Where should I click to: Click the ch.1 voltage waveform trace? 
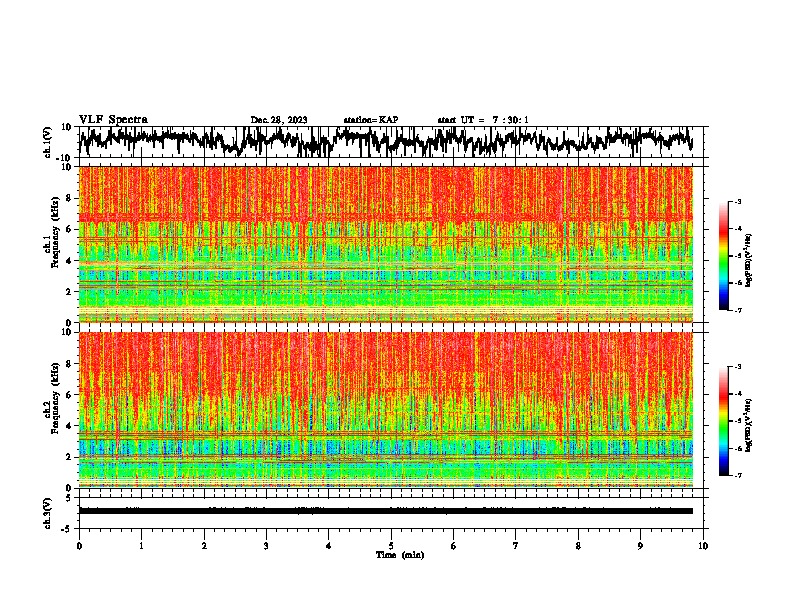pos(385,141)
